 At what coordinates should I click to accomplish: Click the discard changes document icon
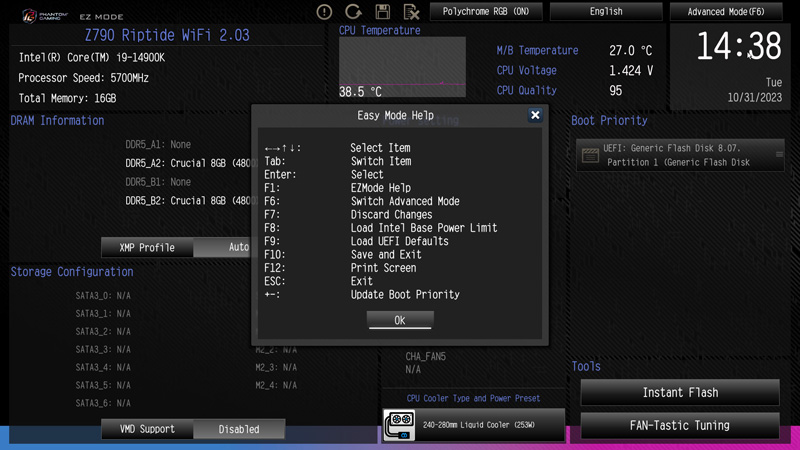pos(411,12)
